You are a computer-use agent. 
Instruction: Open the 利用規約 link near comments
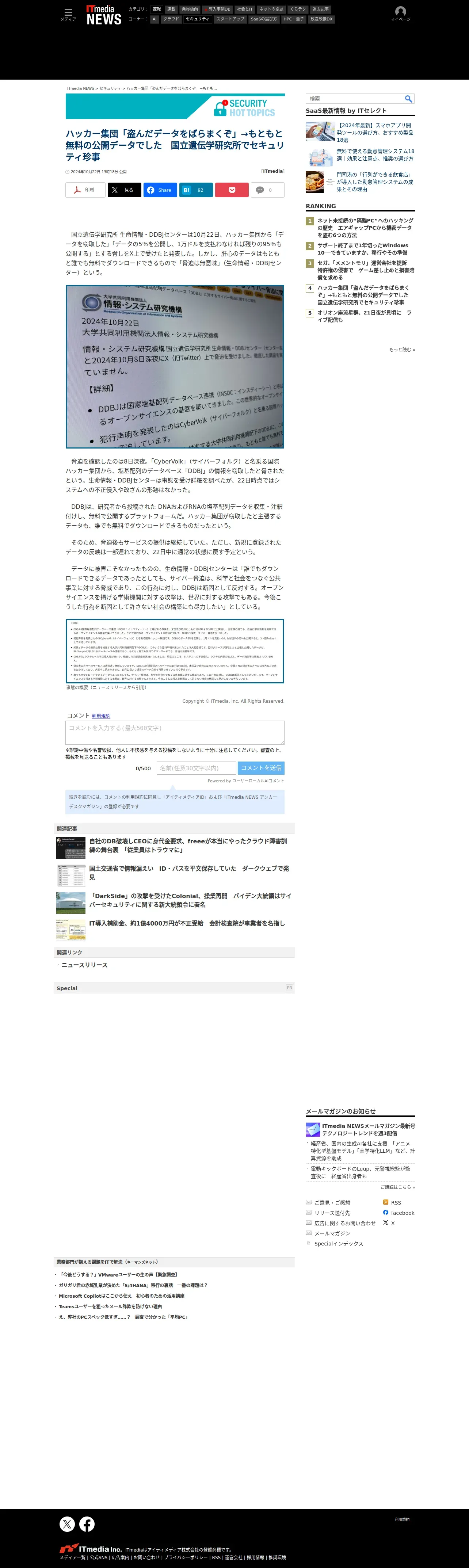tap(101, 716)
